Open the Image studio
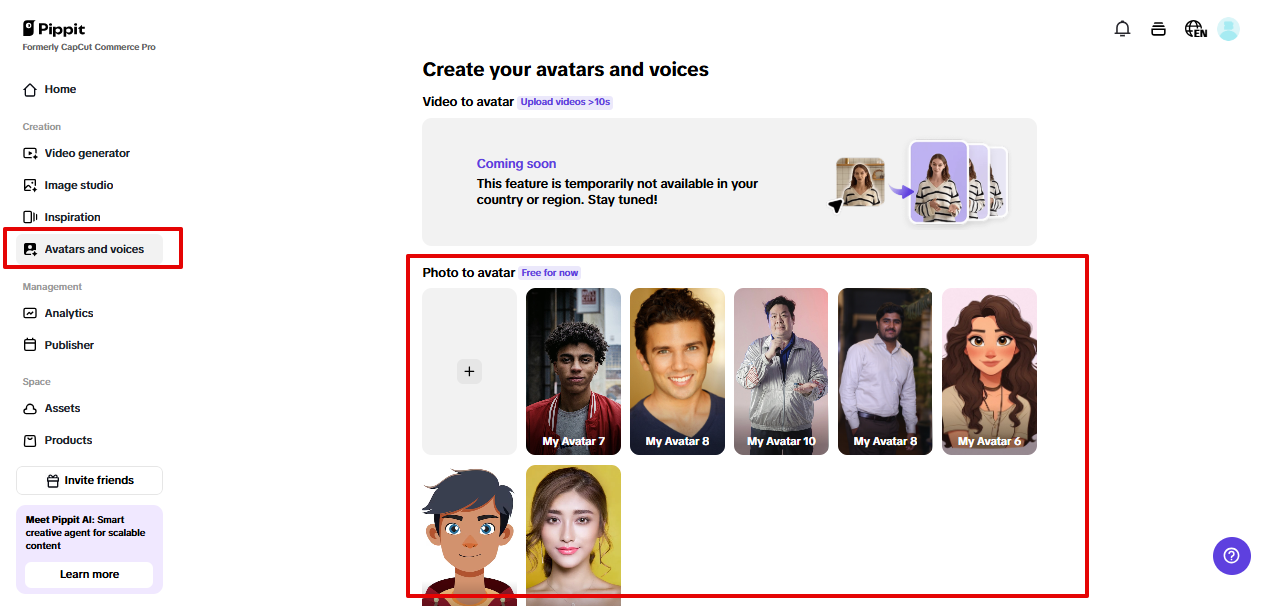 [77, 185]
